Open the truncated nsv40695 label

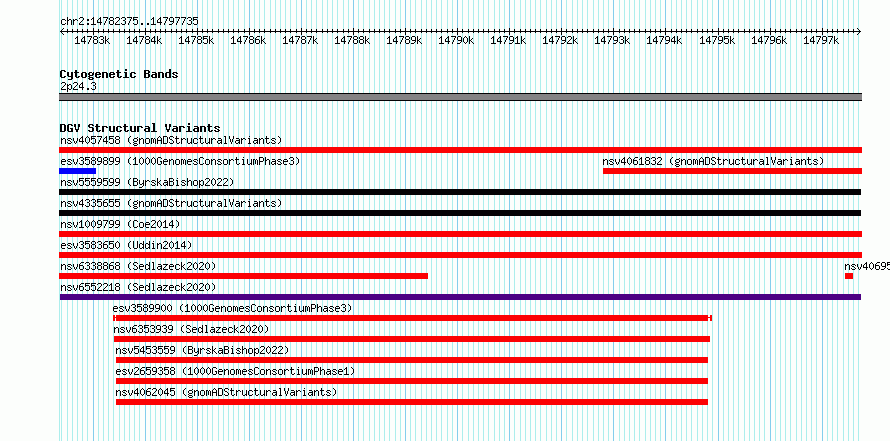(x=867, y=266)
